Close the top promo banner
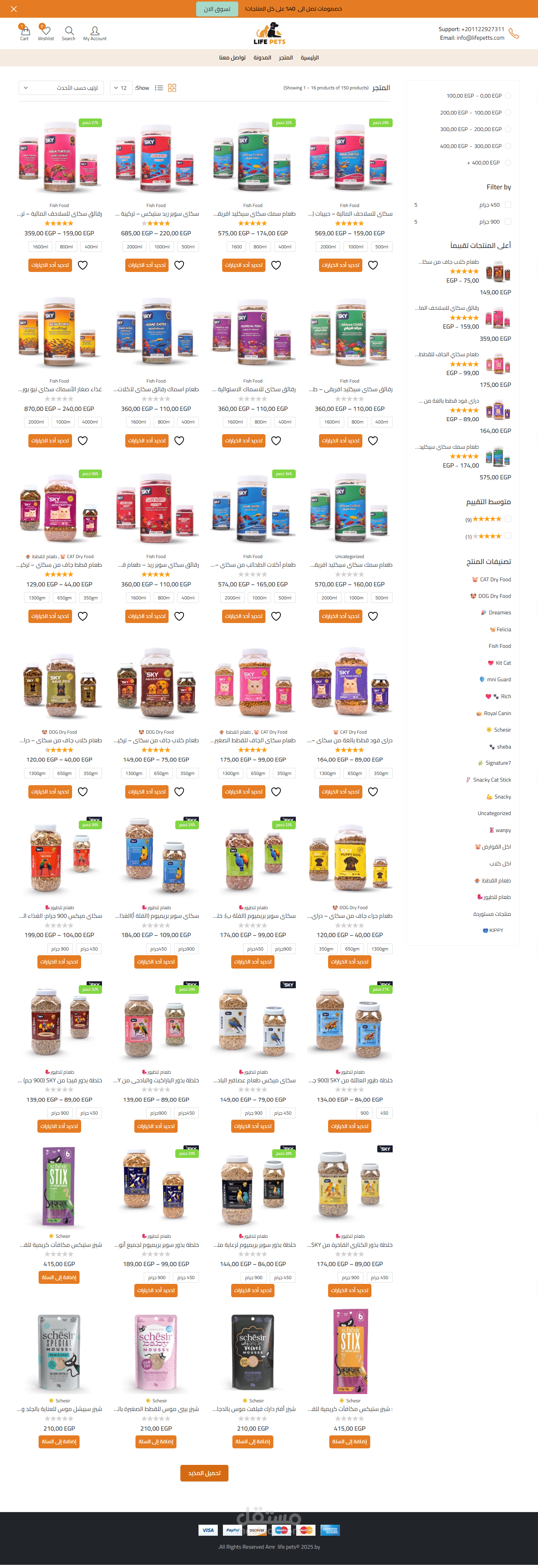This screenshot has width=538, height=1568. click(13, 9)
